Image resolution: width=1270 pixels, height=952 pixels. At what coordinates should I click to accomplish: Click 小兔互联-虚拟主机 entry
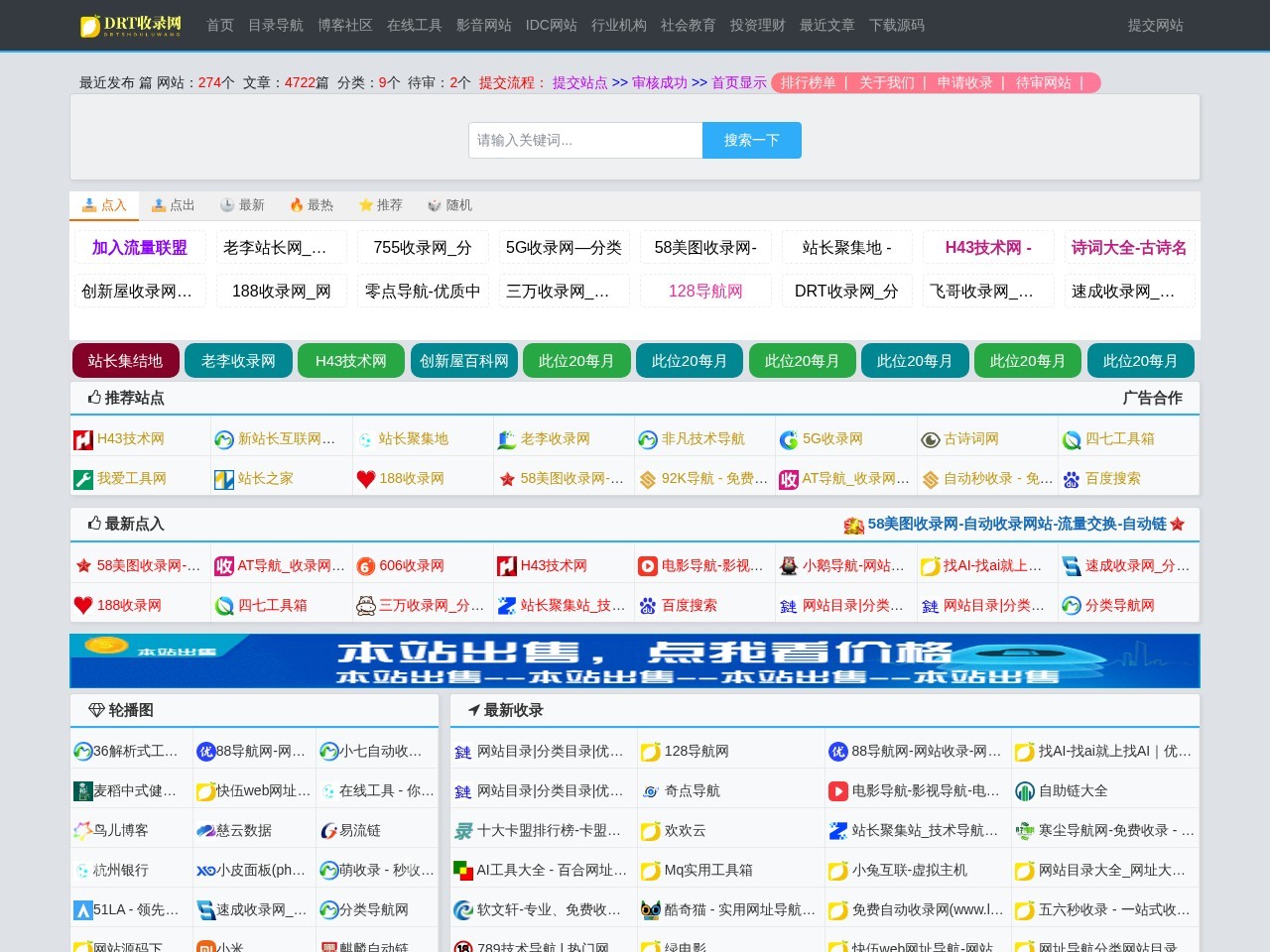909,870
